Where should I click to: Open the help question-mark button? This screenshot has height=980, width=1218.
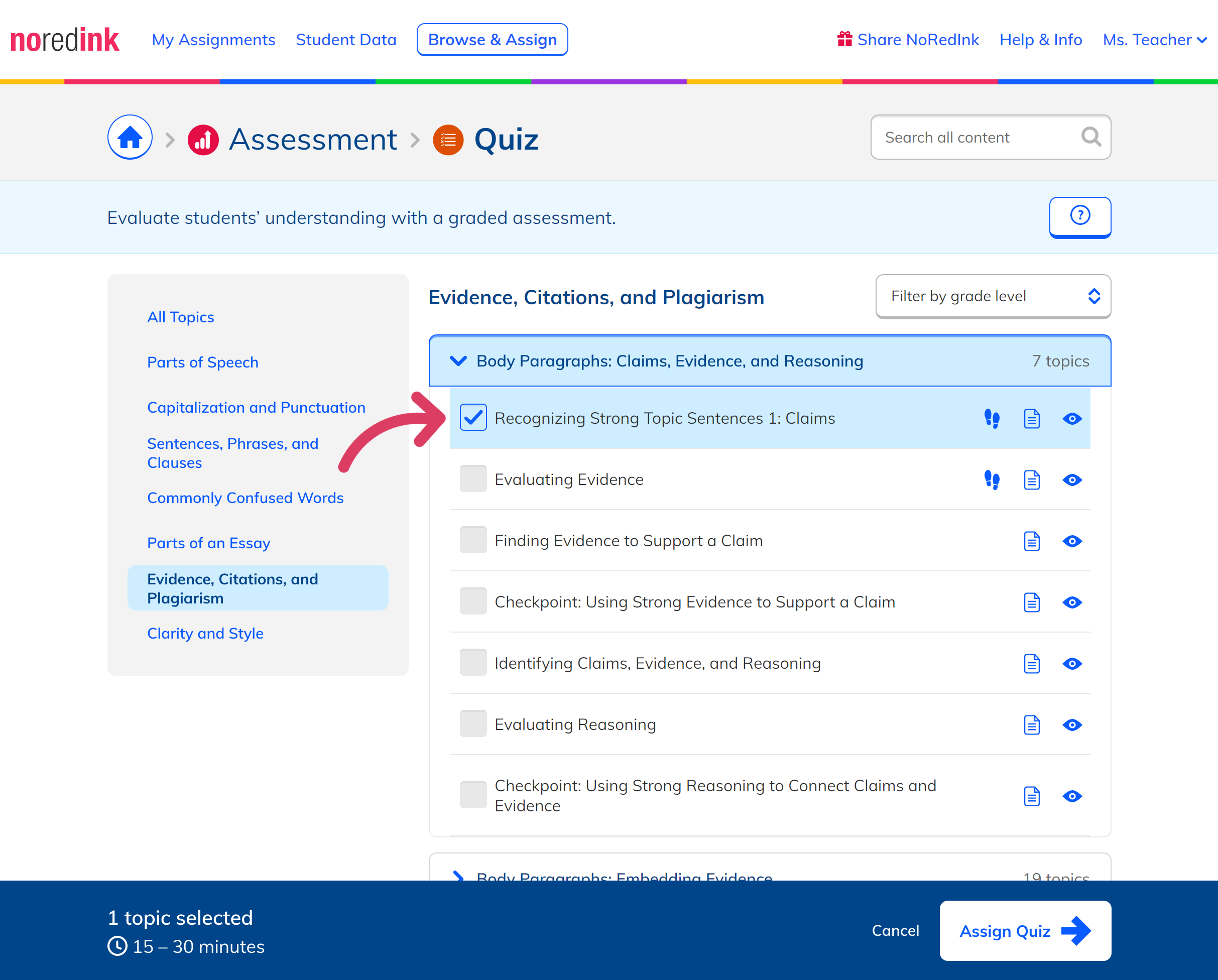coord(1079,217)
